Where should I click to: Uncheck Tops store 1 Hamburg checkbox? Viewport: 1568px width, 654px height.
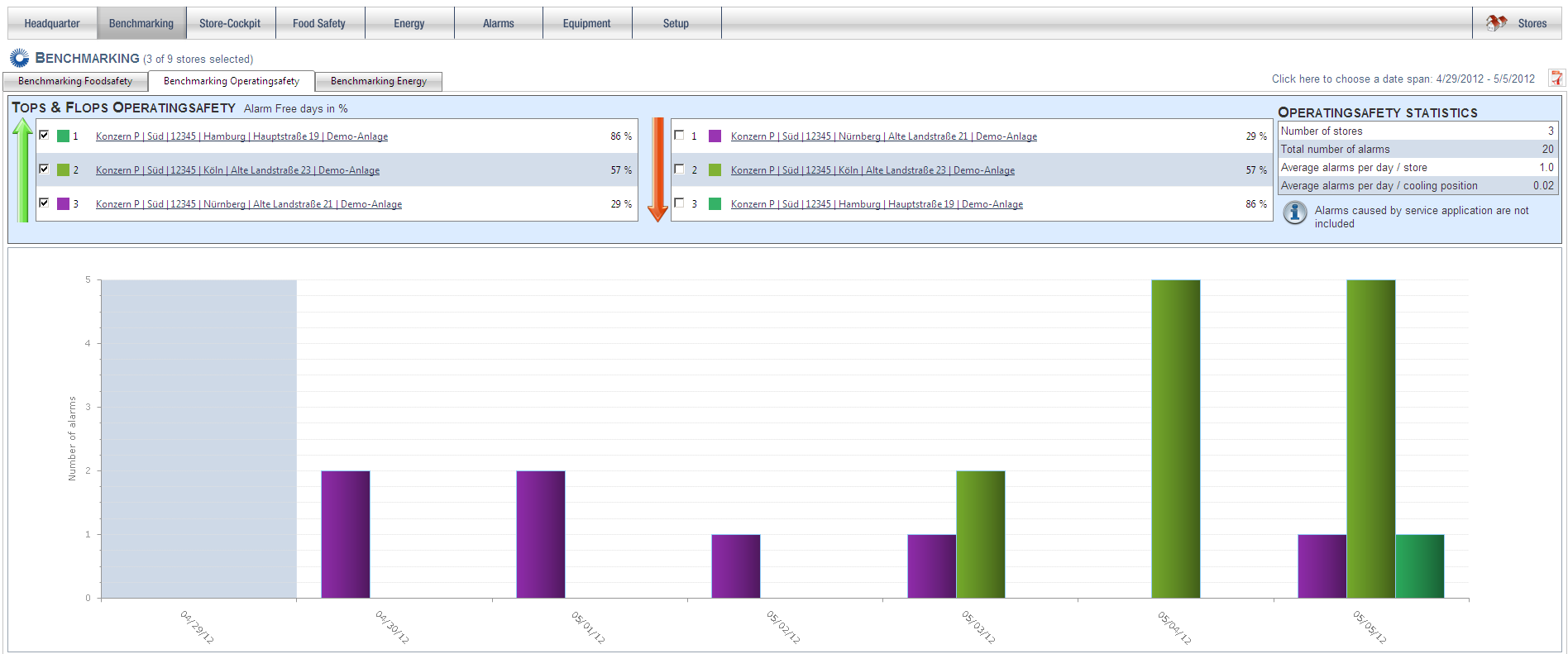coord(45,135)
